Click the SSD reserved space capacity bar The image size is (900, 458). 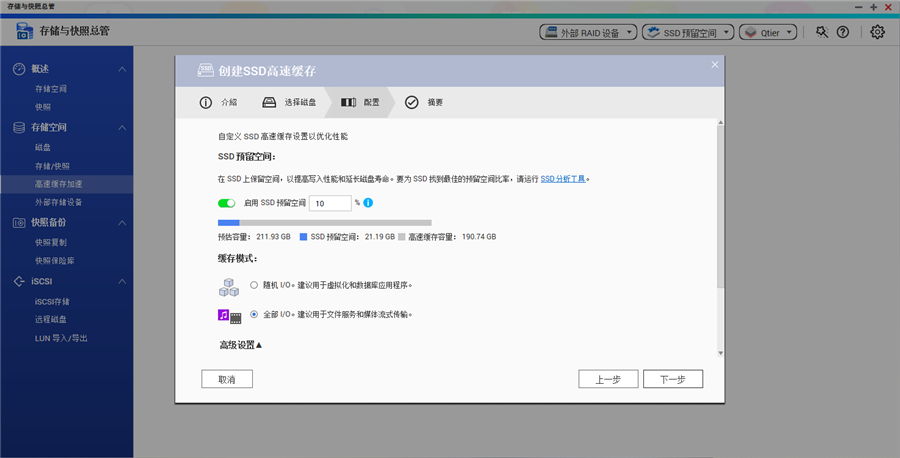[324, 223]
